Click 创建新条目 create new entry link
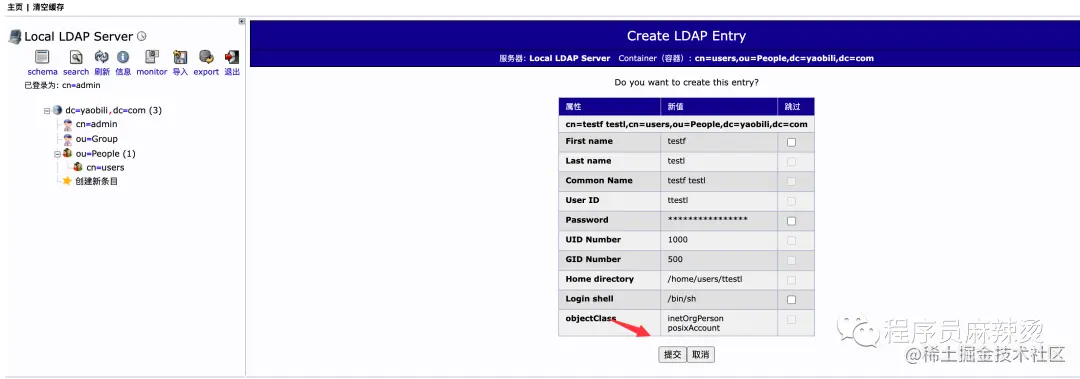The image size is (1080, 379). (x=96, y=181)
